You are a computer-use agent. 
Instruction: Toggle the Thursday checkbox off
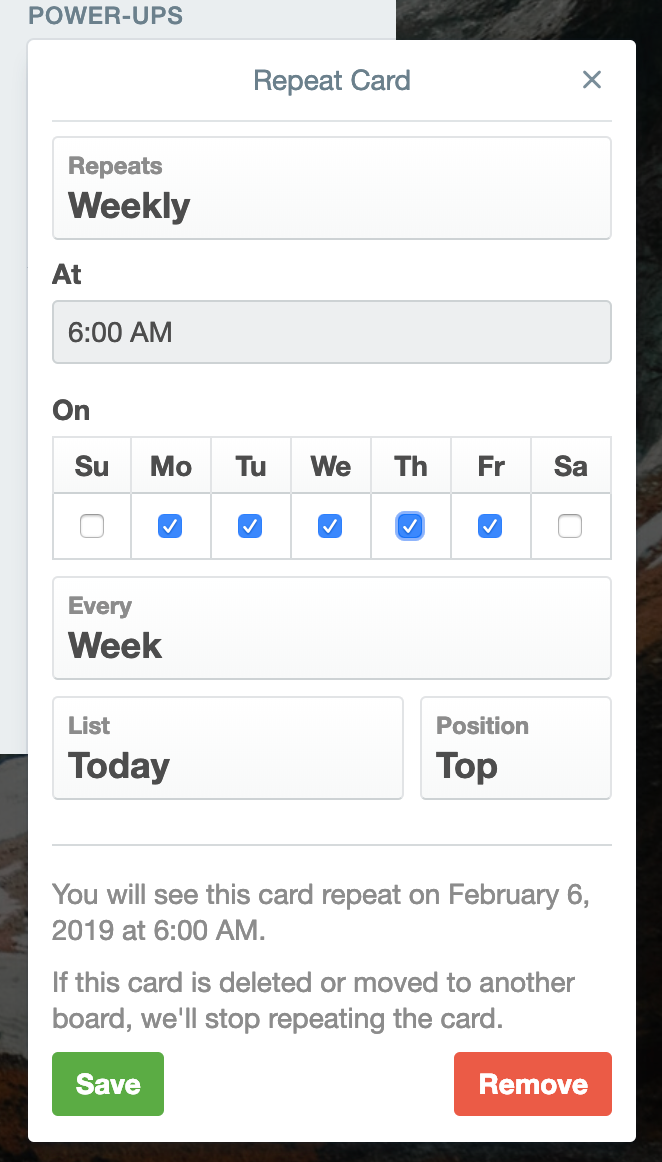click(410, 526)
